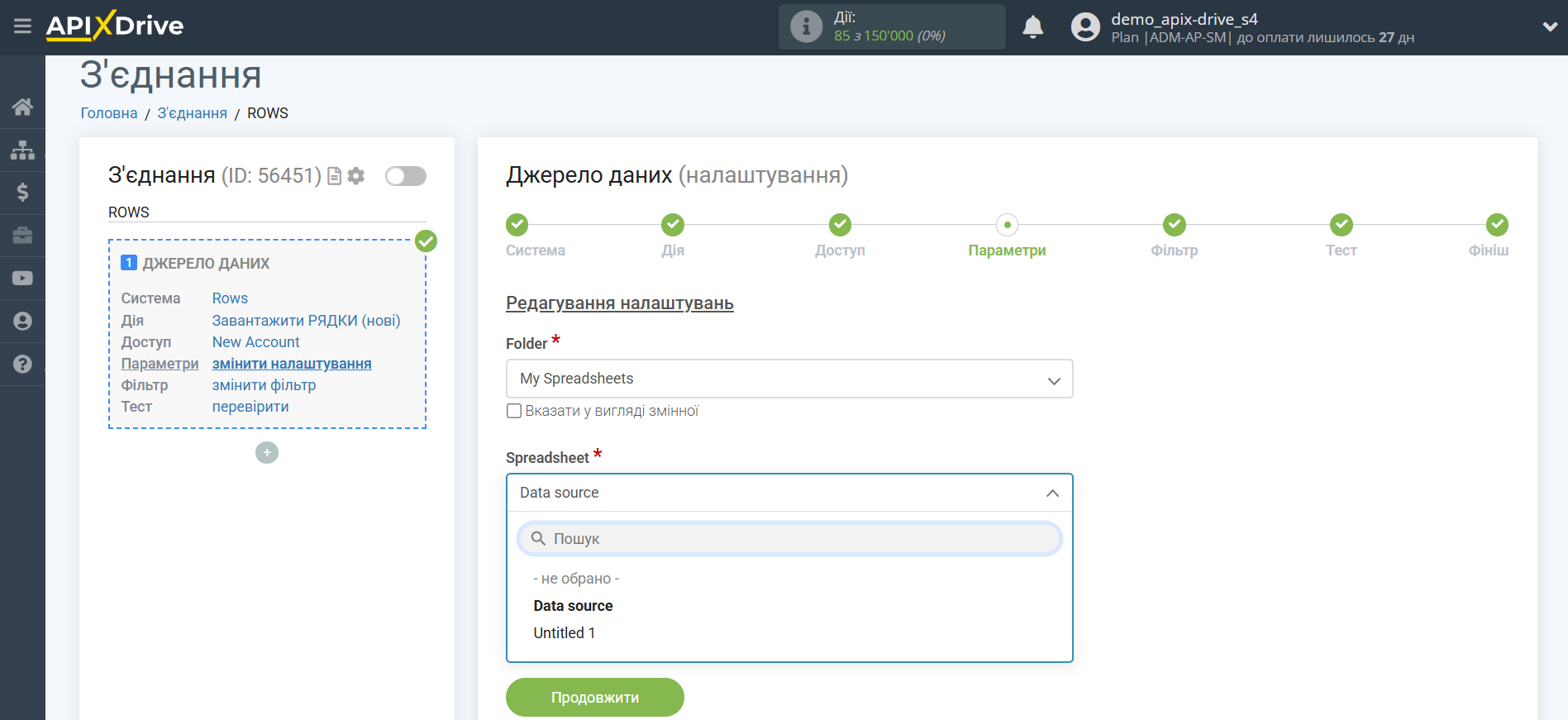Click the demo_apix-drive_s4 username
This screenshot has width=1568, height=720.
point(1184,19)
